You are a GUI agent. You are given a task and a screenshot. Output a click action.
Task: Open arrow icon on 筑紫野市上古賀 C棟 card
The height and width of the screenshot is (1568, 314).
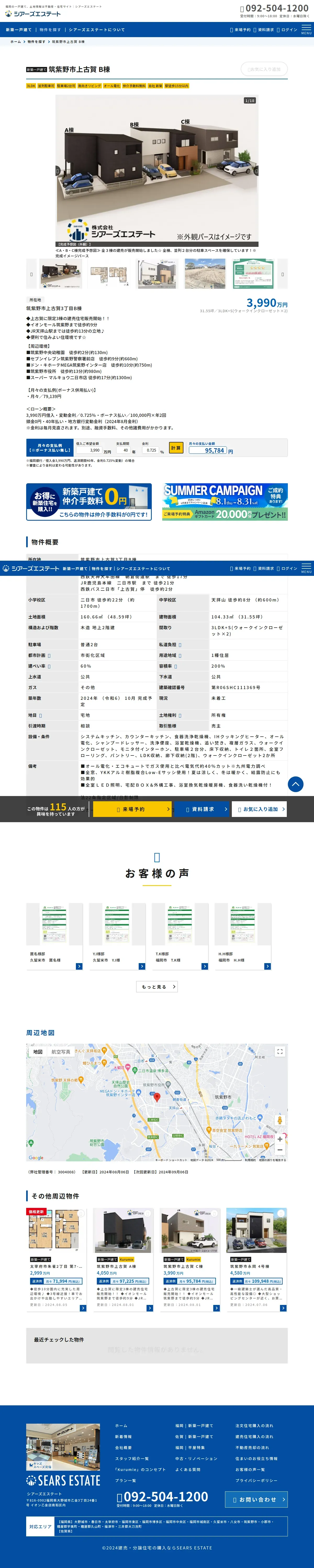216,1308
